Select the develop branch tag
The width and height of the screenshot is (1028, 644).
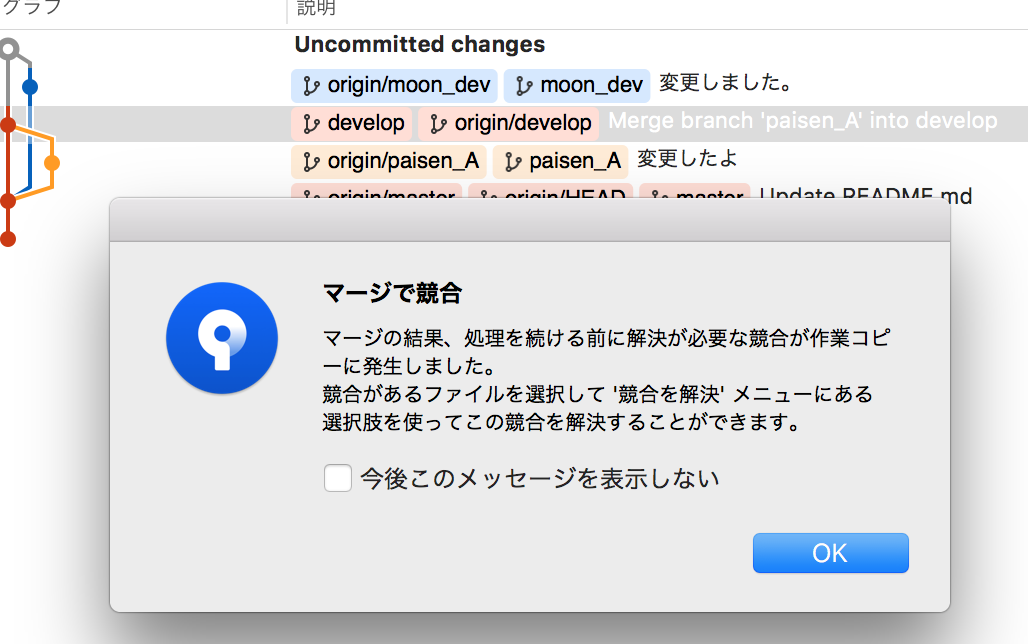pyautogui.click(x=352, y=123)
